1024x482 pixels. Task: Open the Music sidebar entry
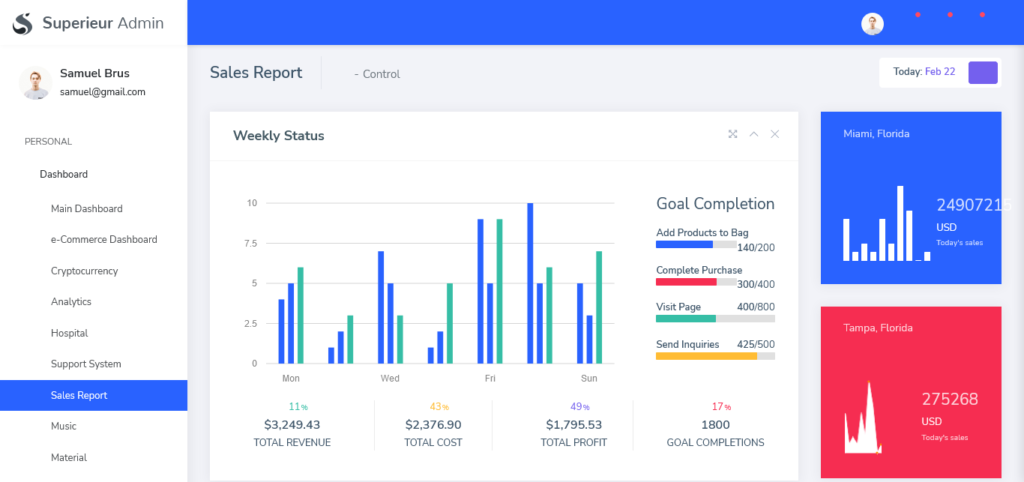click(64, 426)
